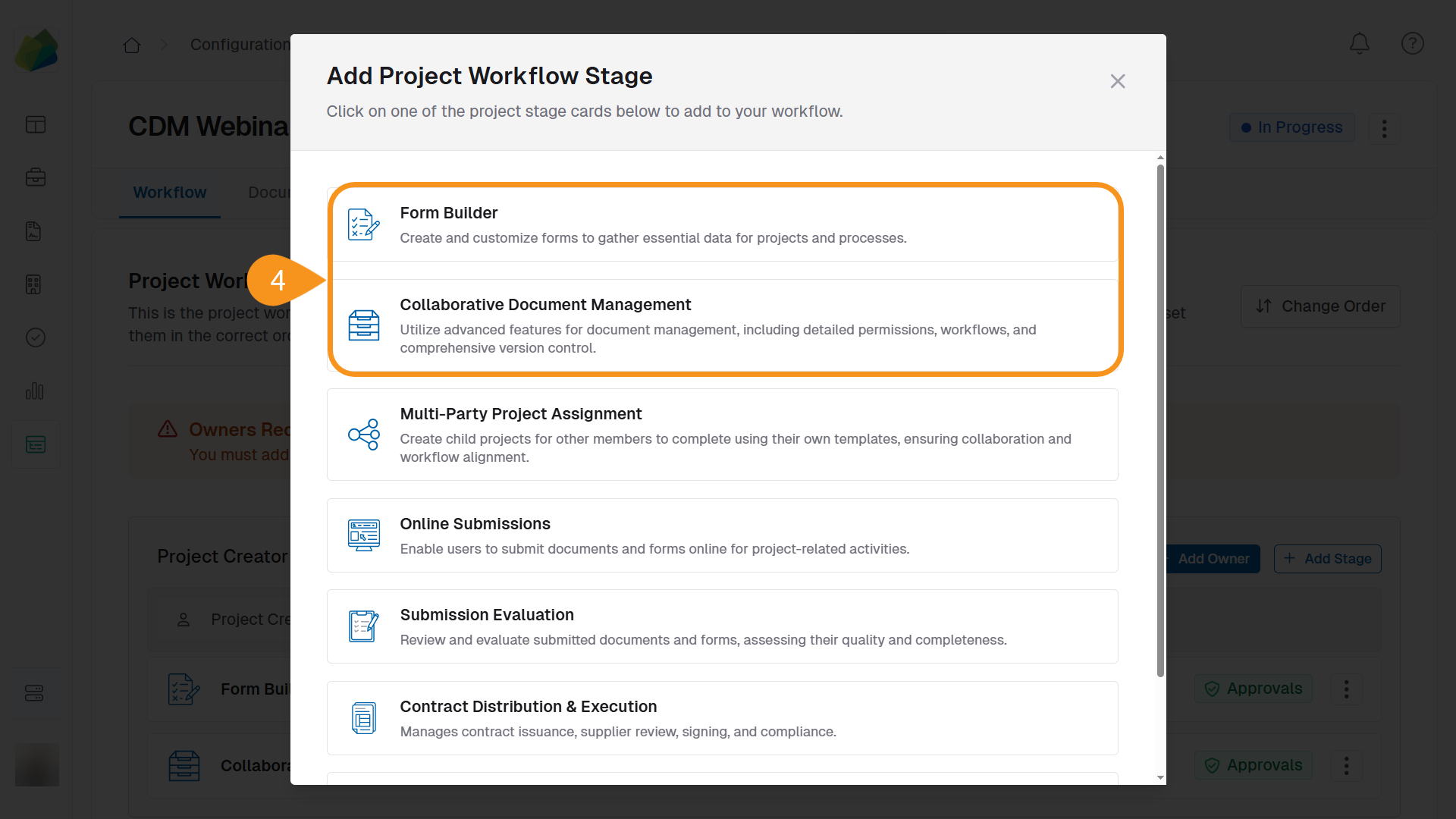The height and width of the screenshot is (819, 1456).
Task: Open the three-dot menu next to Approvals
Action: tap(1347, 689)
